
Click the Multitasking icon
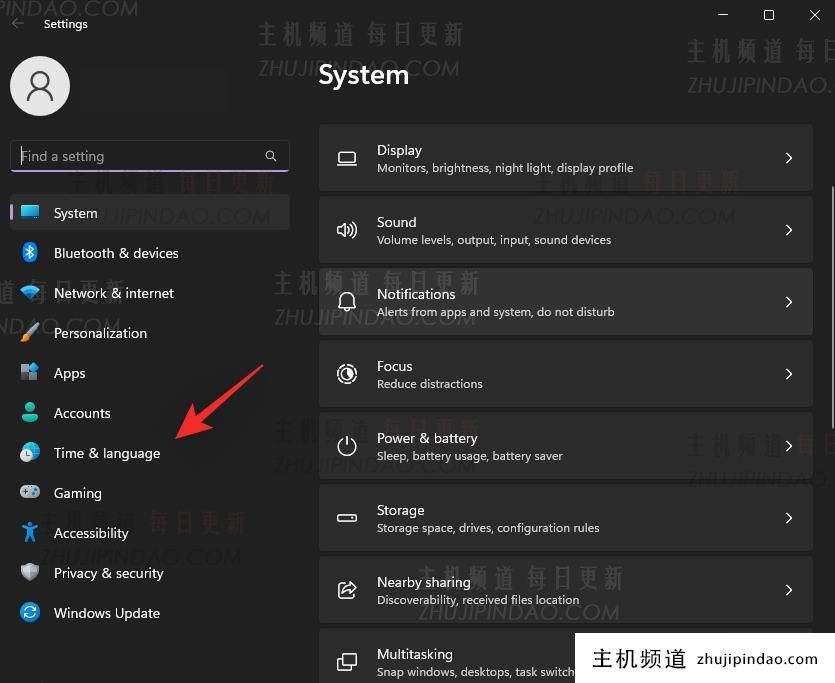tap(346, 662)
